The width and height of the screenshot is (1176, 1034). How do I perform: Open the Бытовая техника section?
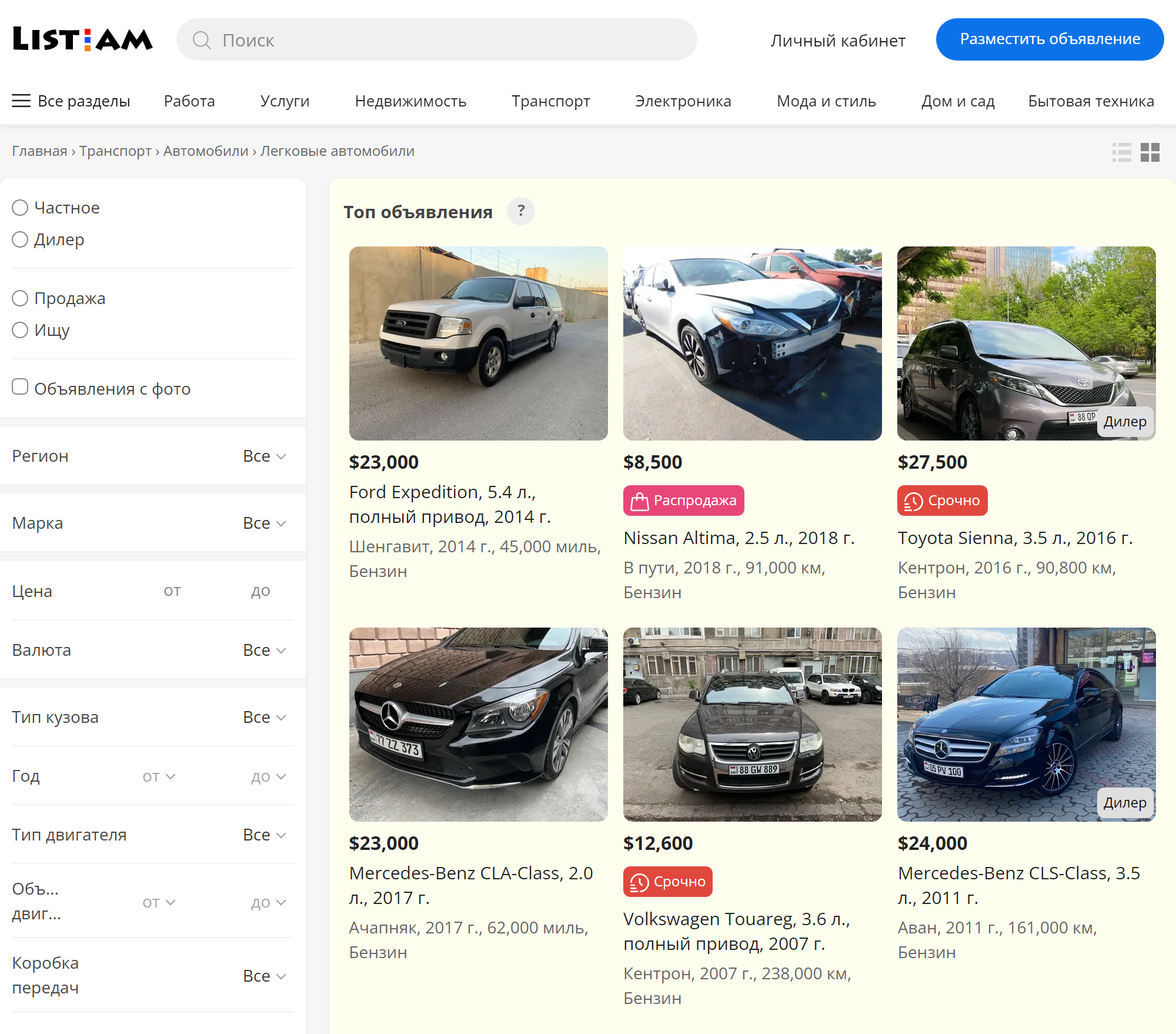[1091, 101]
